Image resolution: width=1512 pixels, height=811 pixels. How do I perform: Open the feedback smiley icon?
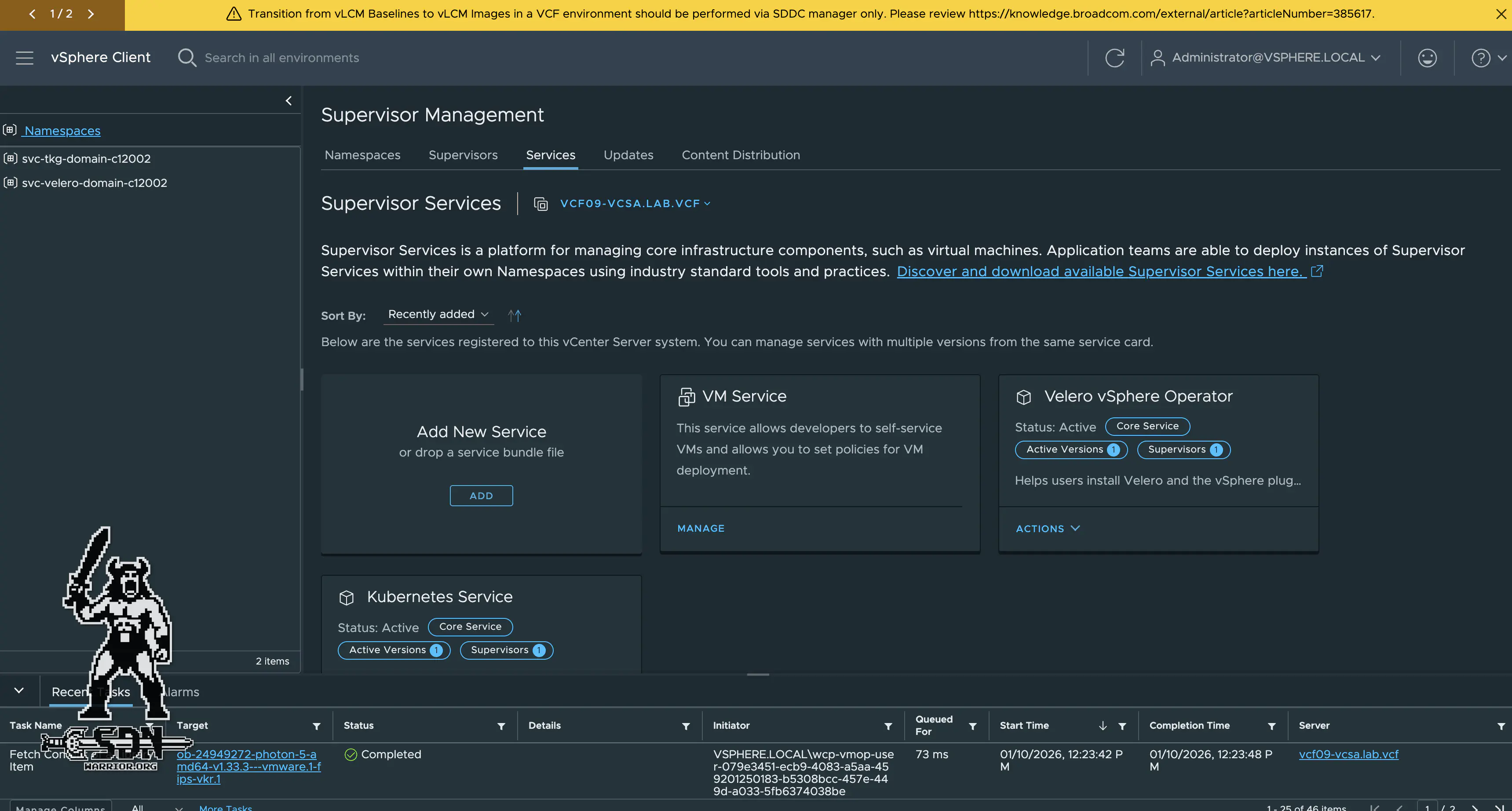pos(1427,58)
